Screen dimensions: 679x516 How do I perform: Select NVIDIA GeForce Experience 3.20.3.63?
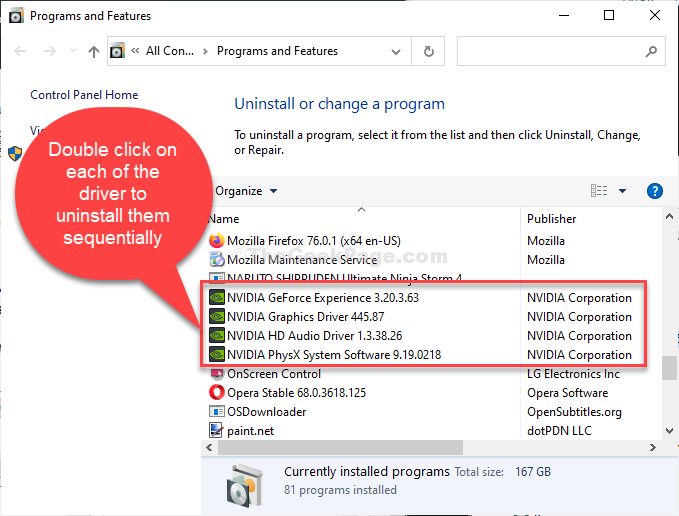[x=323, y=298]
